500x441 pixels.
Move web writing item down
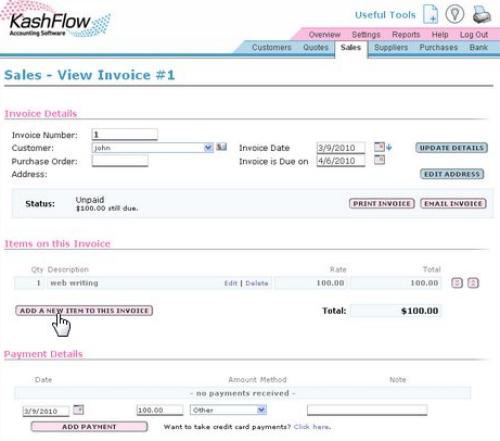tap(457, 283)
